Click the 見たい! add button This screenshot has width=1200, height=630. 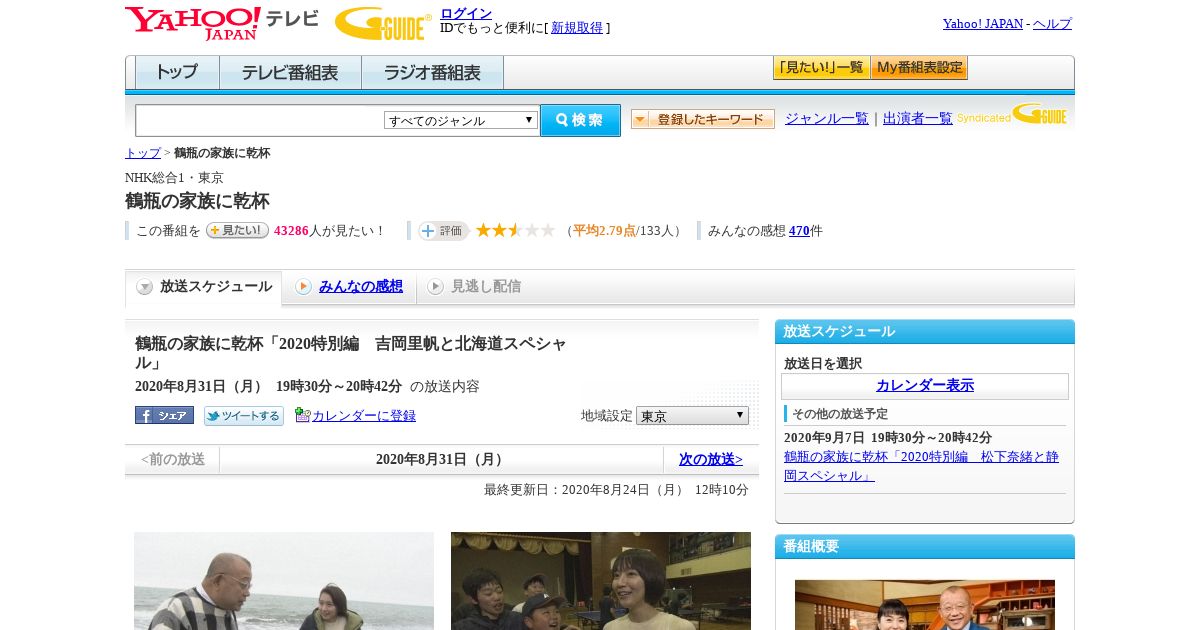point(237,230)
